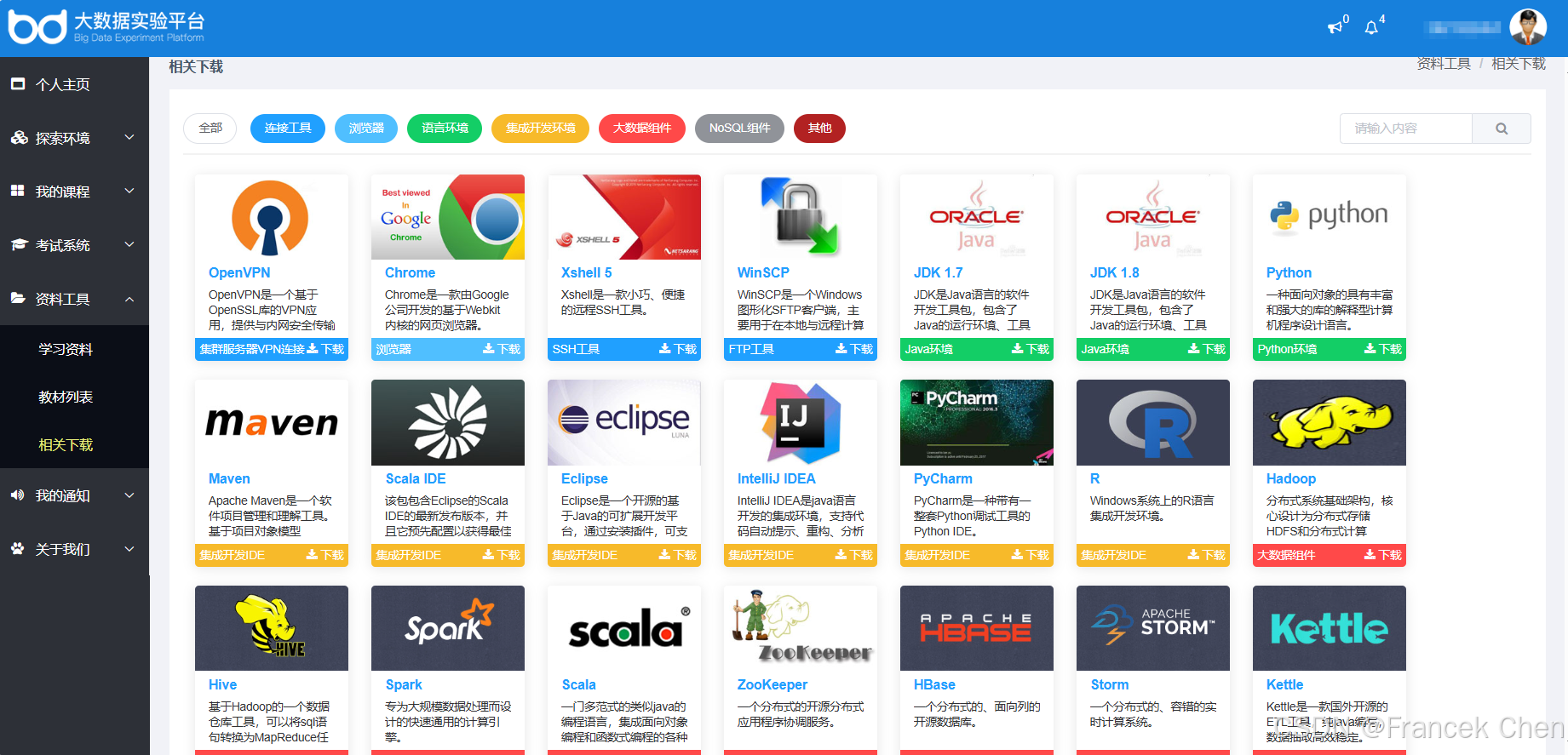Click the eclipse logo thumbnail
The height and width of the screenshot is (755, 1568).
(x=624, y=422)
